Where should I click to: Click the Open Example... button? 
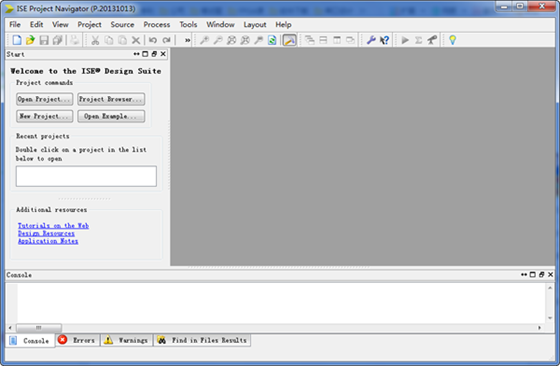(111, 116)
